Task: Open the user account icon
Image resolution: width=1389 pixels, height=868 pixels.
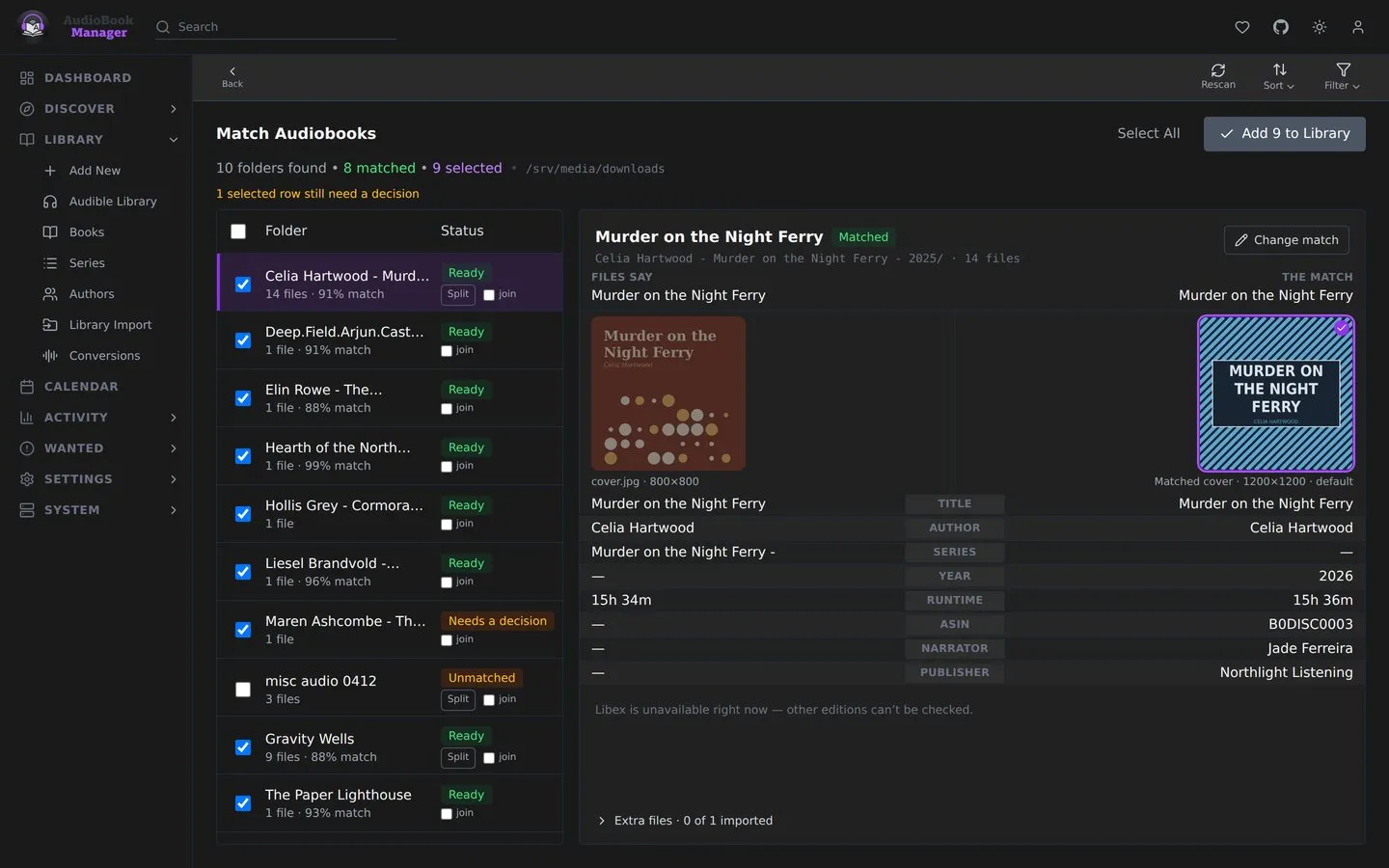Action: pyautogui.click(x=1358, y=27)
